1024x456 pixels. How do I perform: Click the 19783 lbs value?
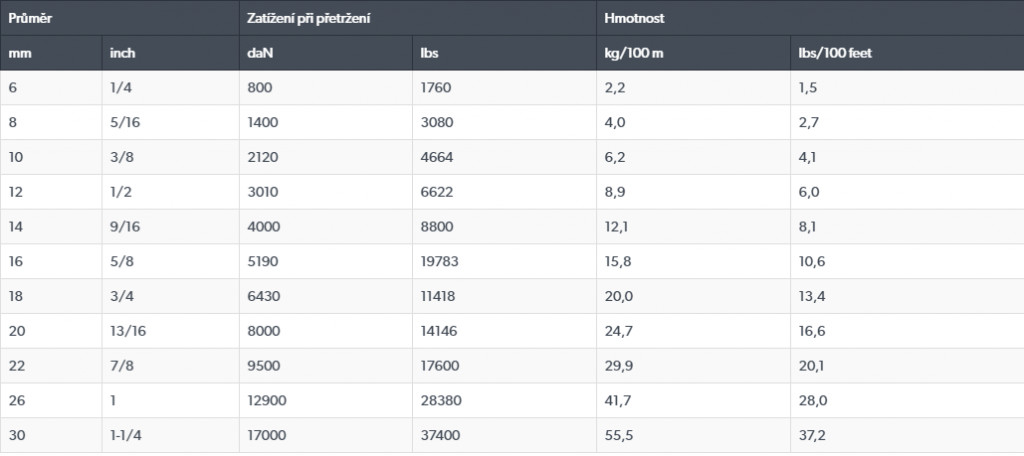click(440, 261)
